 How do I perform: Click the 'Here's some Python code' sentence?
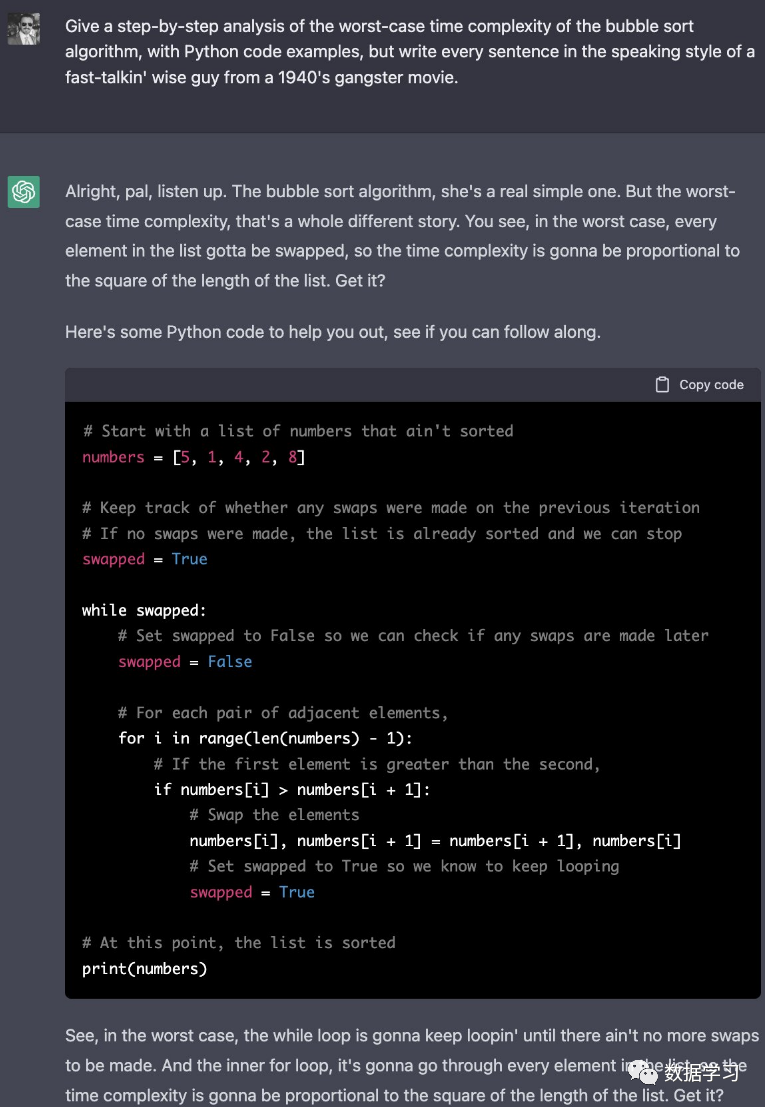332,332
